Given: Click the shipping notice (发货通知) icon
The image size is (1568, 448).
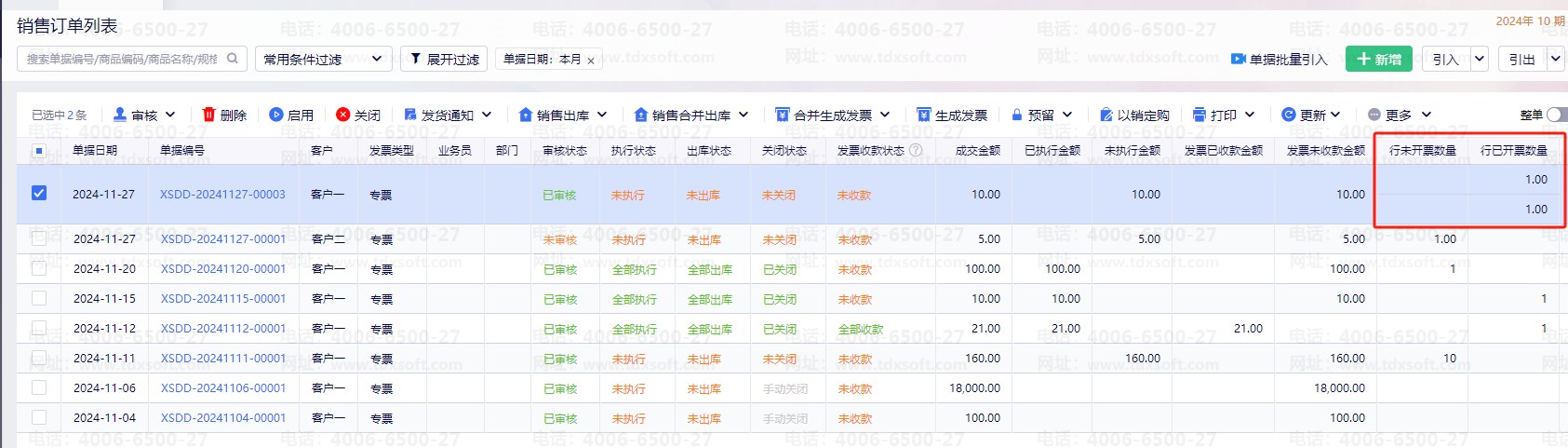Looking at the screenshot, I should (410, 115).
